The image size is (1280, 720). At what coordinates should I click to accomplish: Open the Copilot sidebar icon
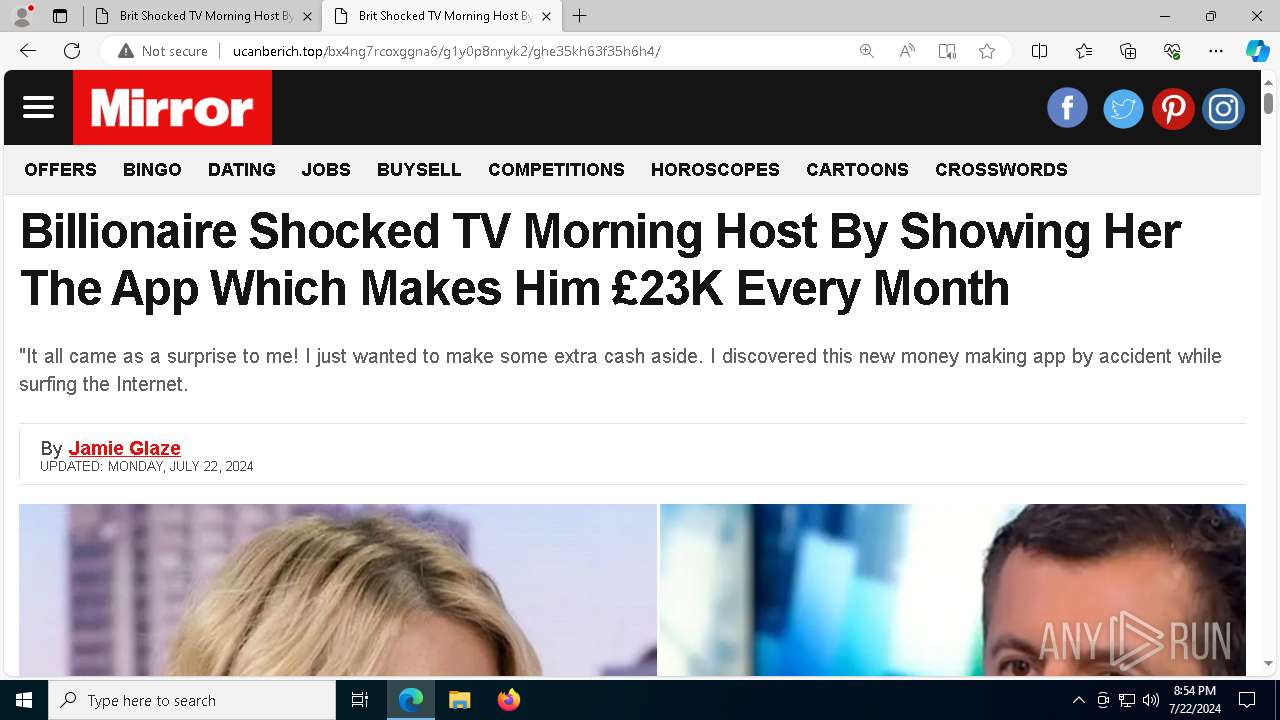(1257, 51)
